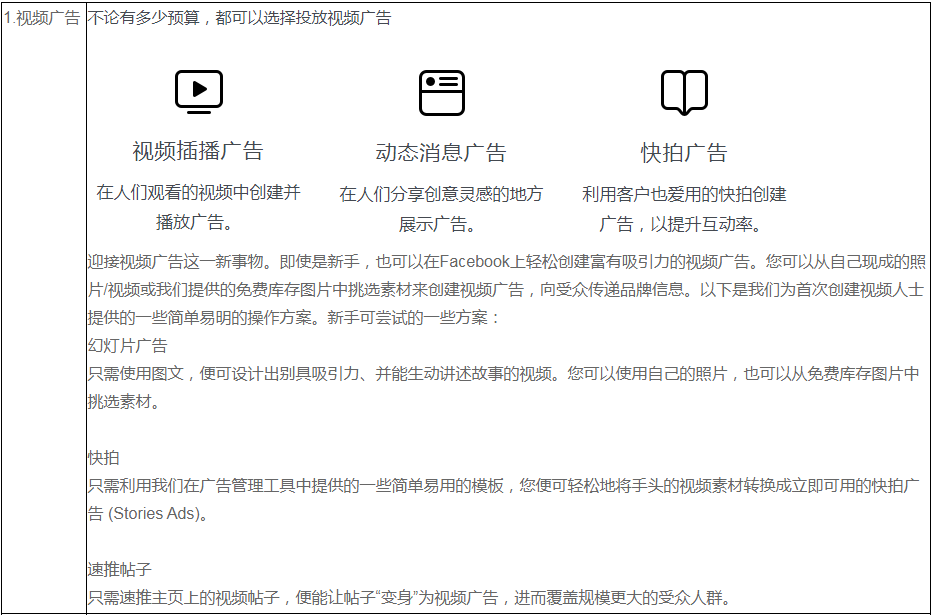Click the (Stories Ads) text

[x=158, y=514]
